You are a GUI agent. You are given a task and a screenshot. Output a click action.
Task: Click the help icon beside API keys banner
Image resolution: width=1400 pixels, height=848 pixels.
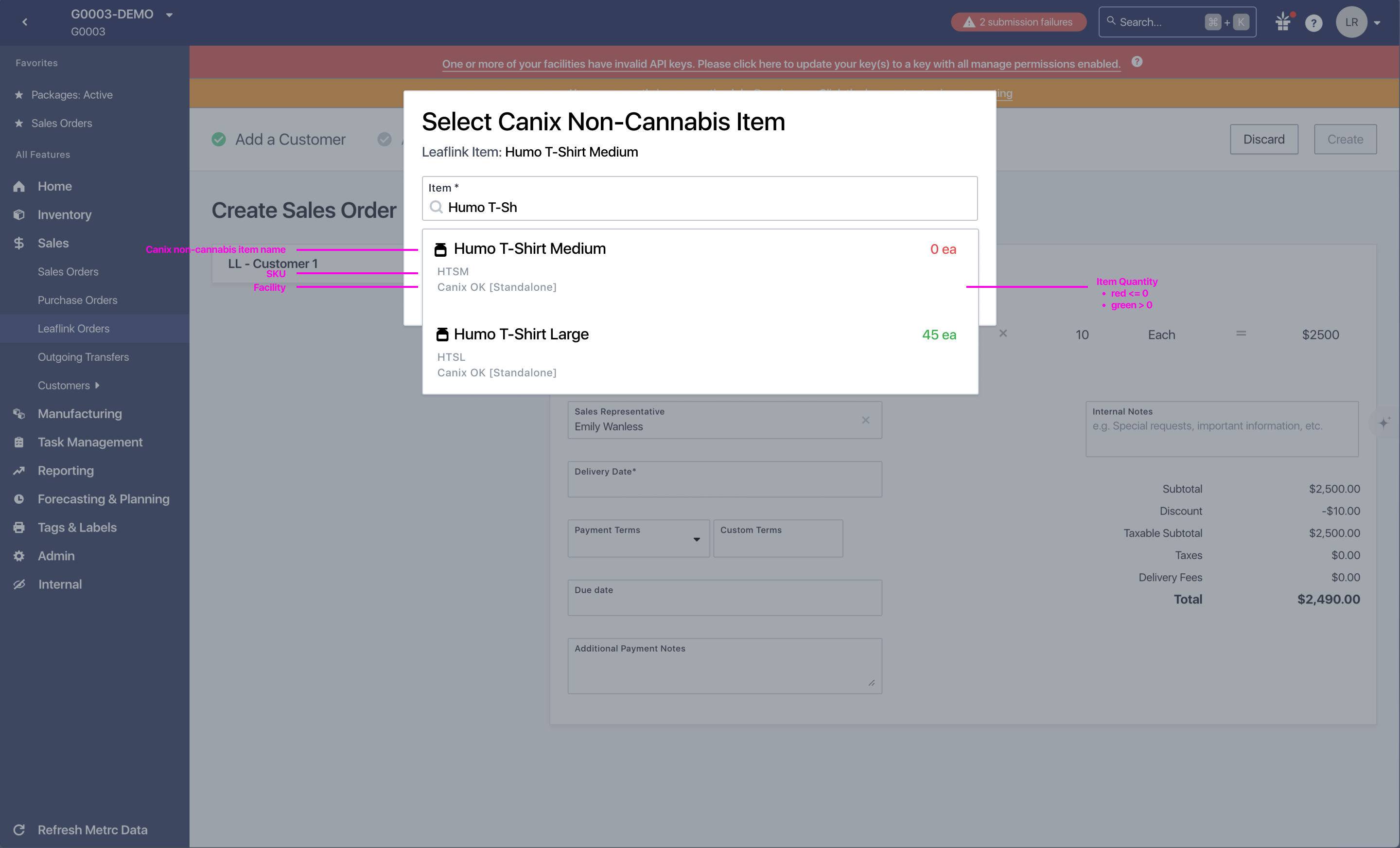coord(1137,62)
